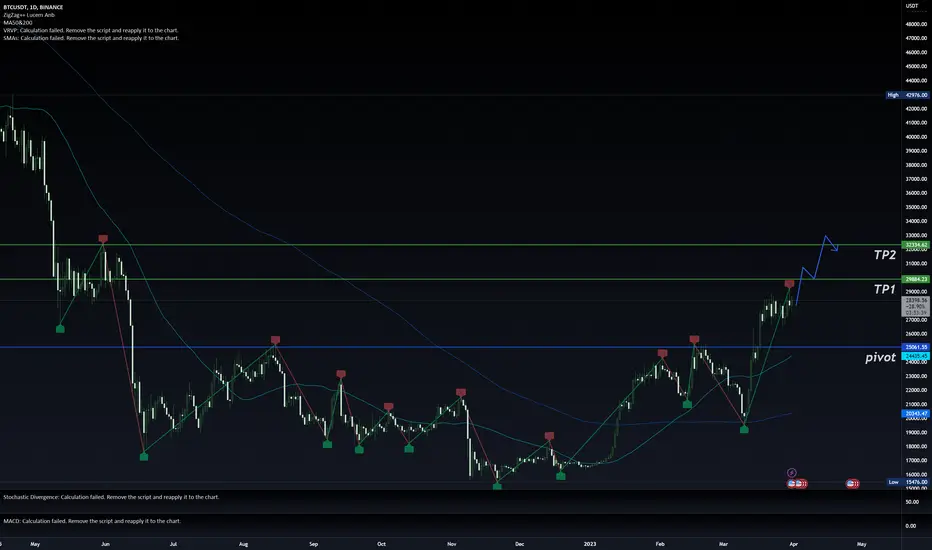
Task: Click the Low 15476.00 price label
Action: click(x=908, y=482)
